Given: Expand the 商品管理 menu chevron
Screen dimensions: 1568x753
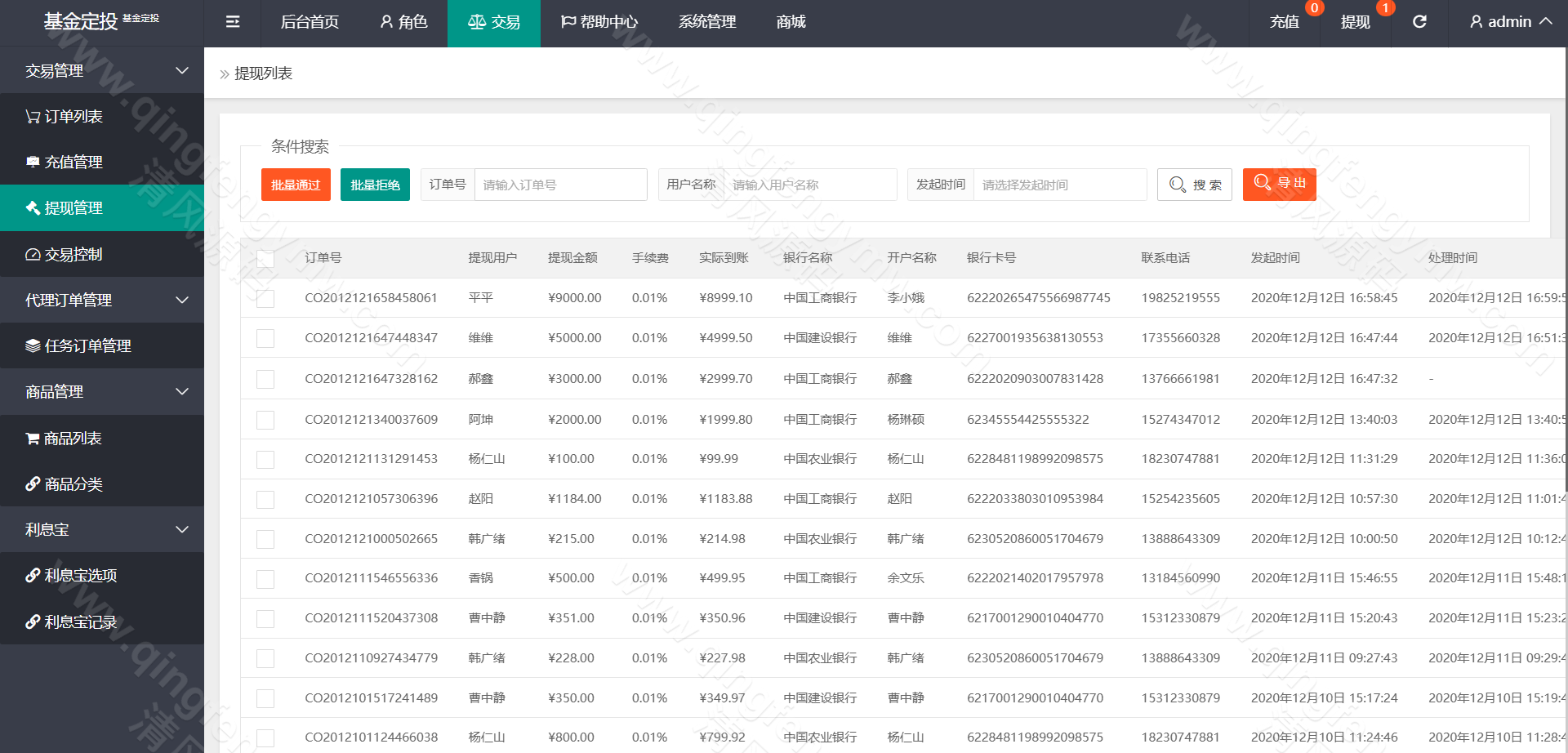Looking at the screenshot, I should click(x=182, y=392).
